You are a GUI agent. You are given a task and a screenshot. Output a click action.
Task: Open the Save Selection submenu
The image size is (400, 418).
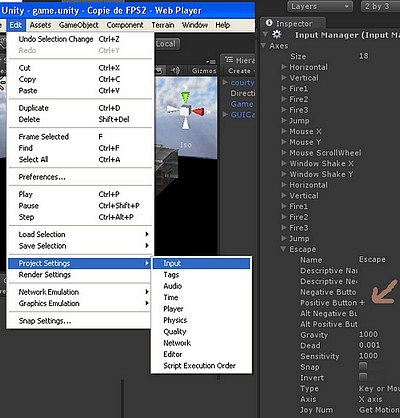point(80,246)
